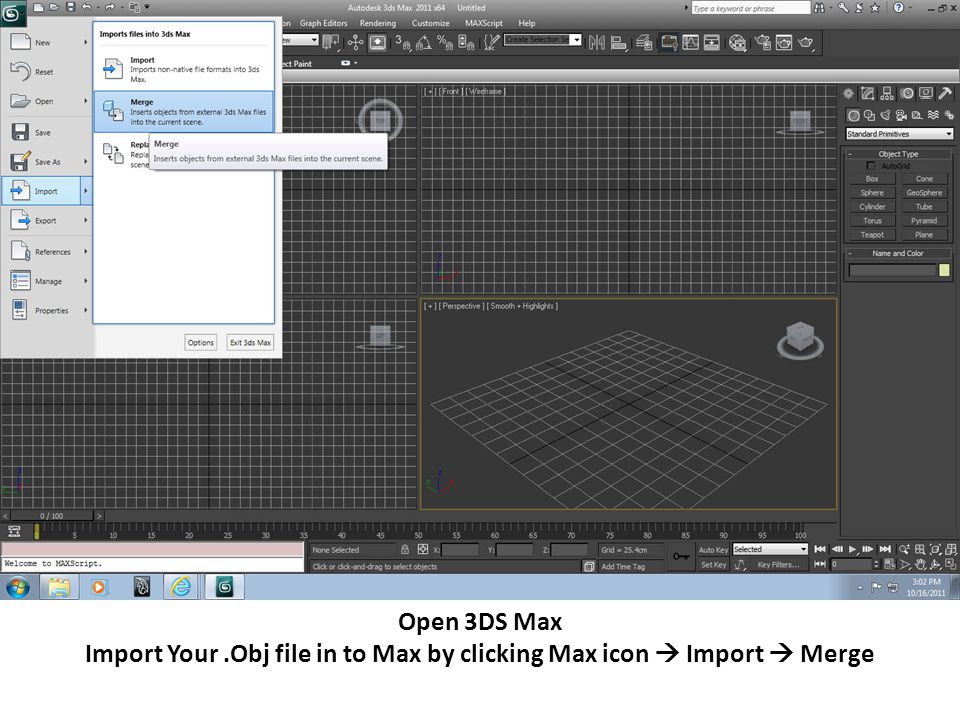Viewport: 960px width, 720px height.
Task: Open the Material Editor icon
Action: [x=738, y=42]
